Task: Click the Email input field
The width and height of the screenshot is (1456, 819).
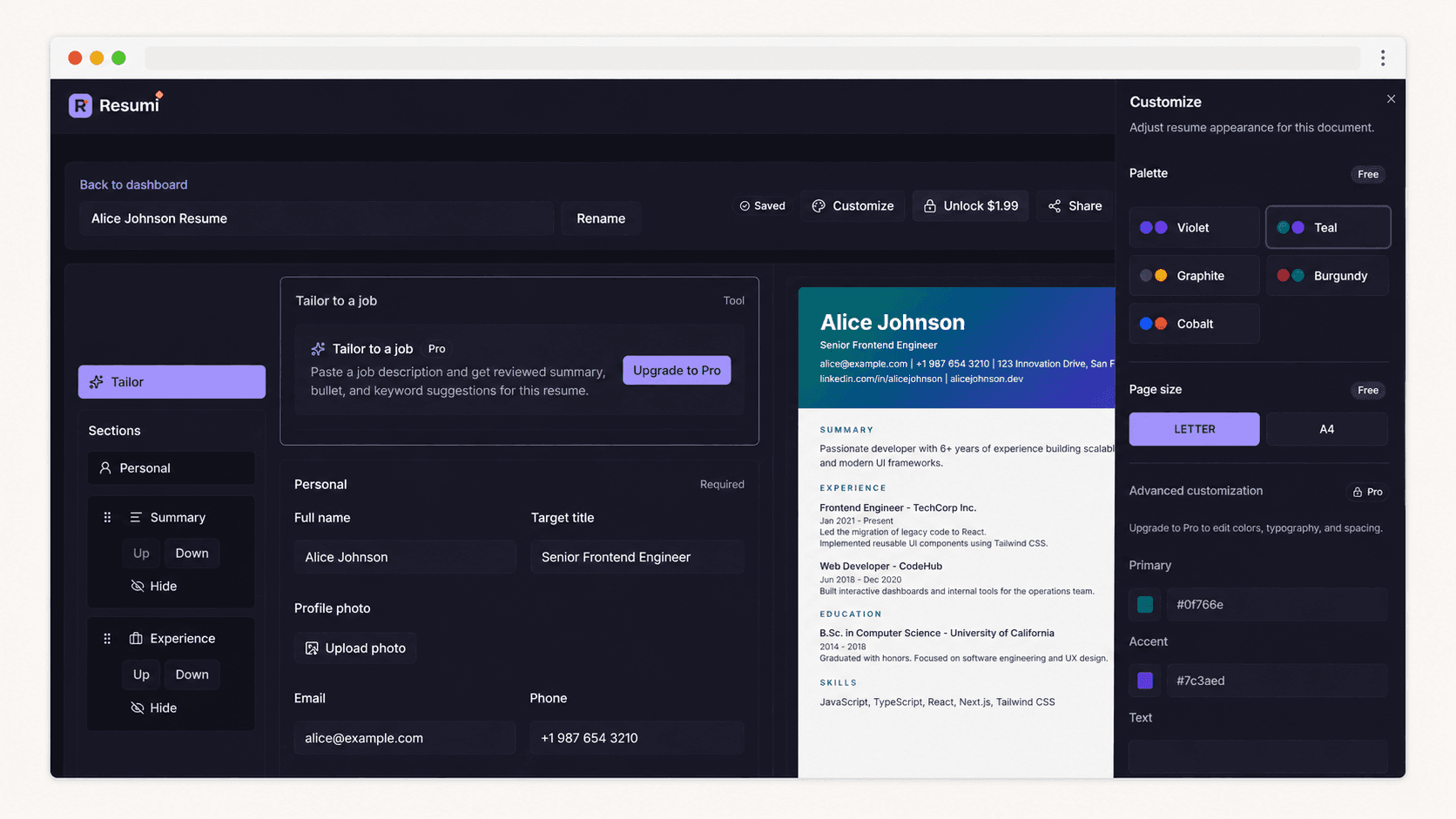Action: [x=405, y=738]
